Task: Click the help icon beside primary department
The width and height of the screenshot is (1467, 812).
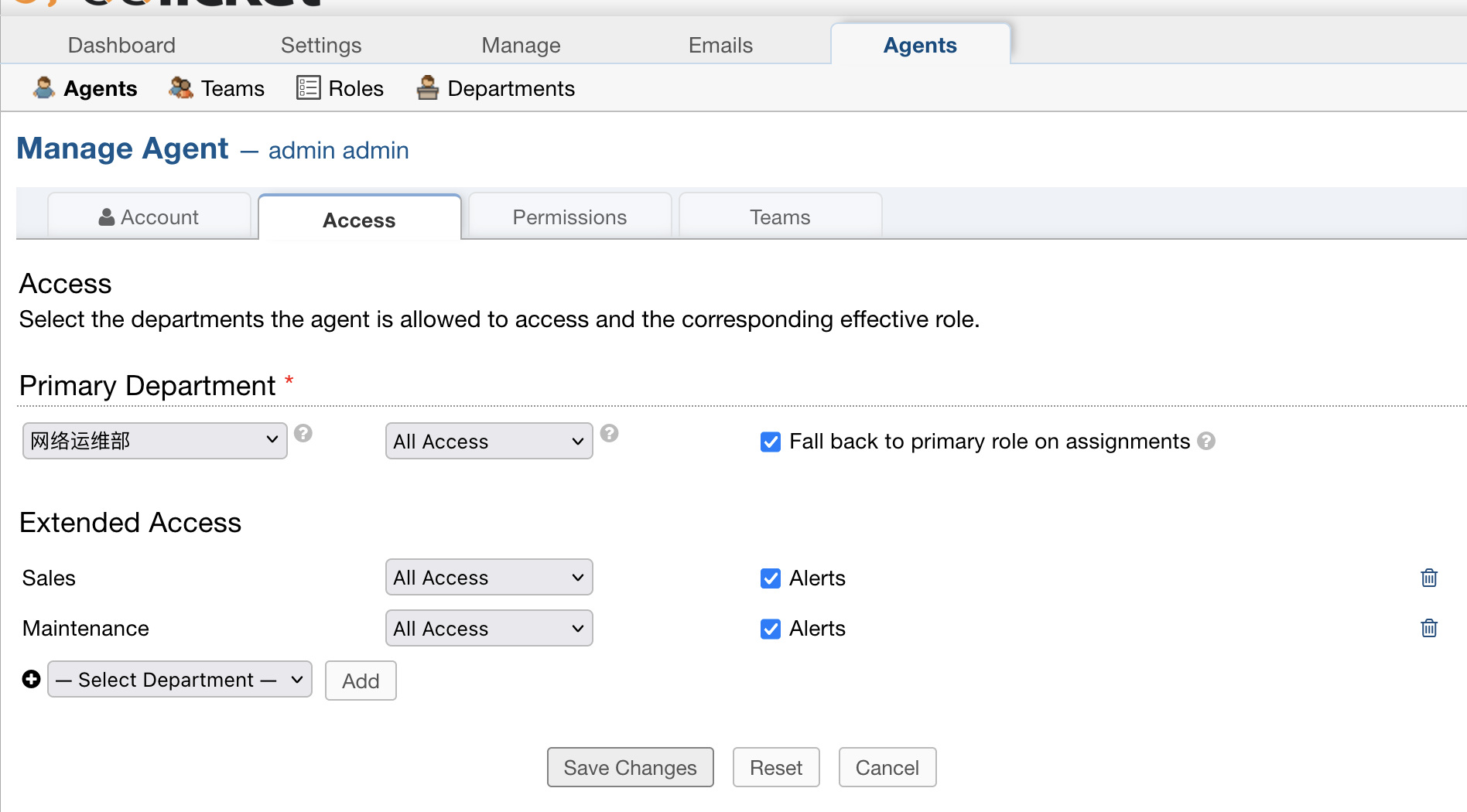Action: tap(303, 433)
